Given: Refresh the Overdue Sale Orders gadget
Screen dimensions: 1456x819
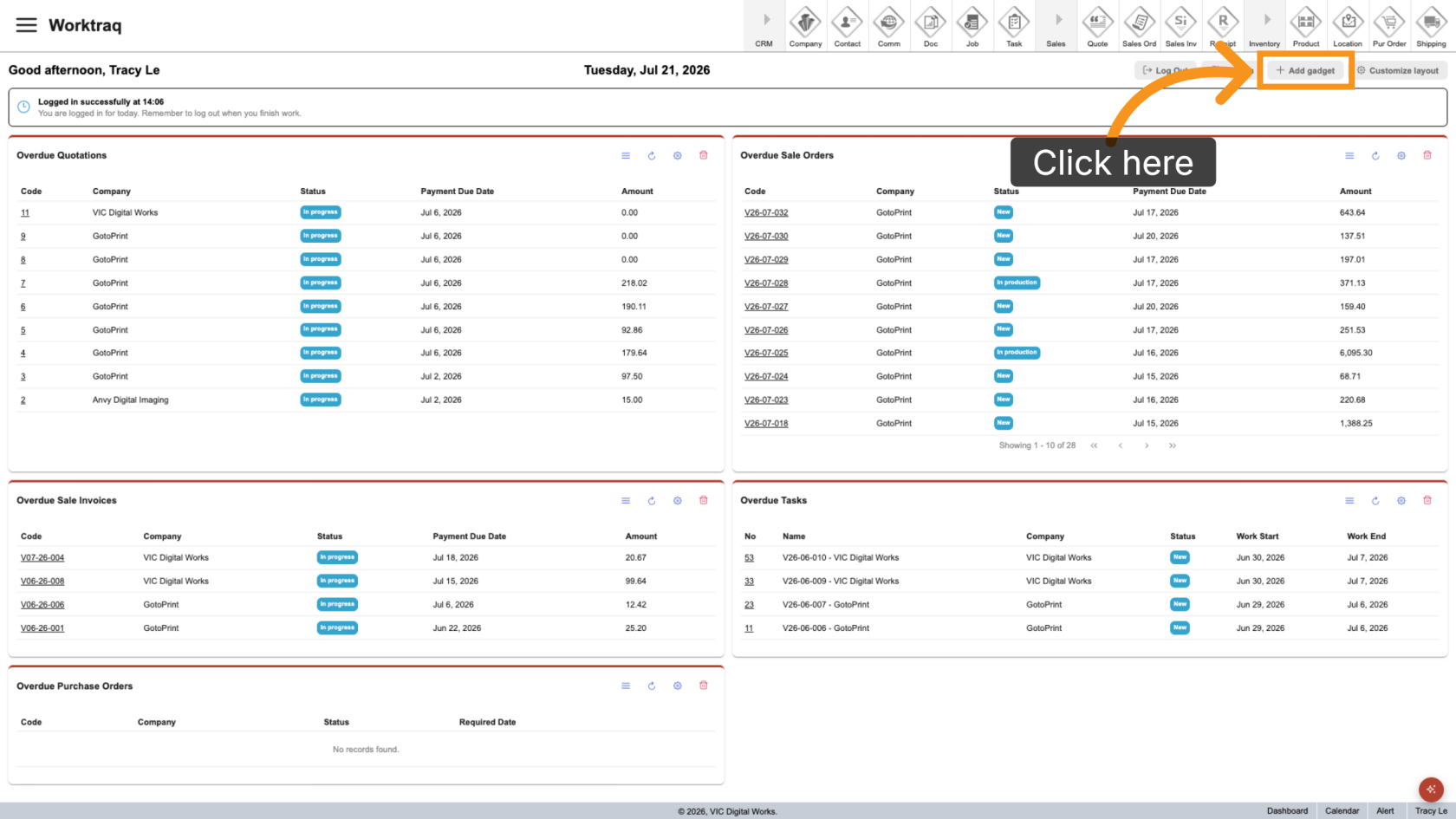Looking at the screenshot, I should coord(1375,156).
